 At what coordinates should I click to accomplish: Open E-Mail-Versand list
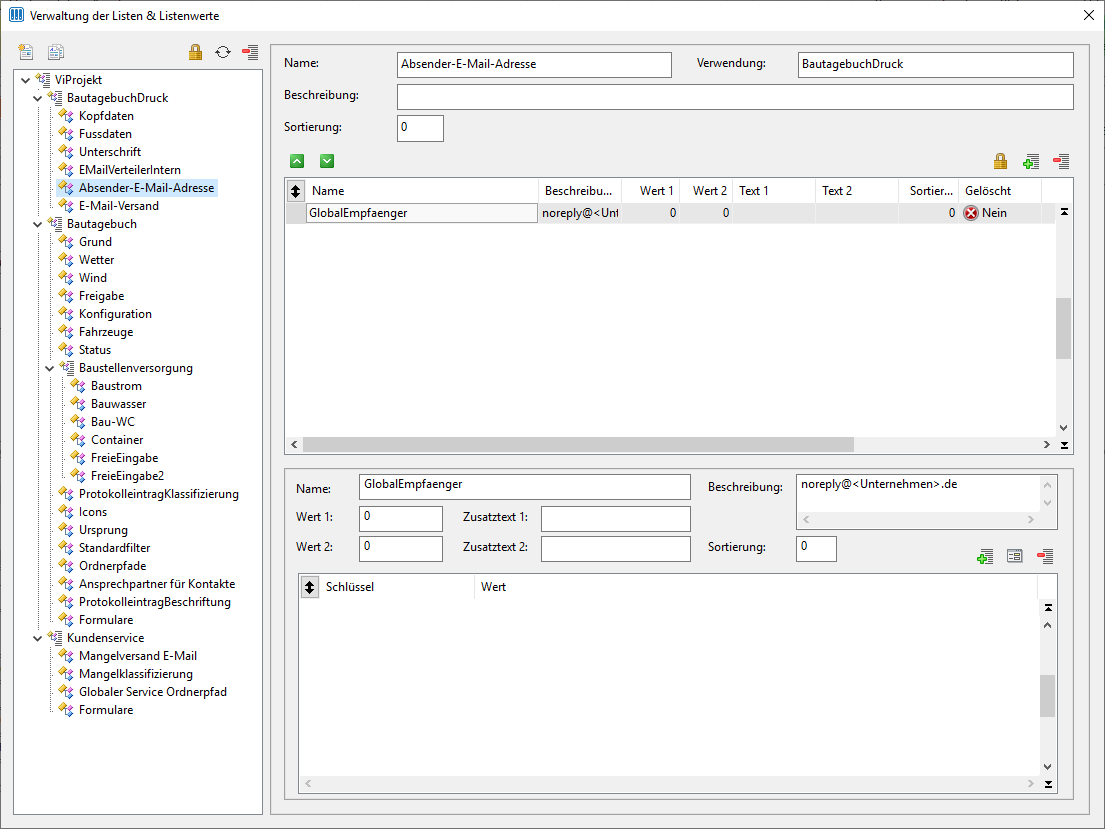point(118,206)
